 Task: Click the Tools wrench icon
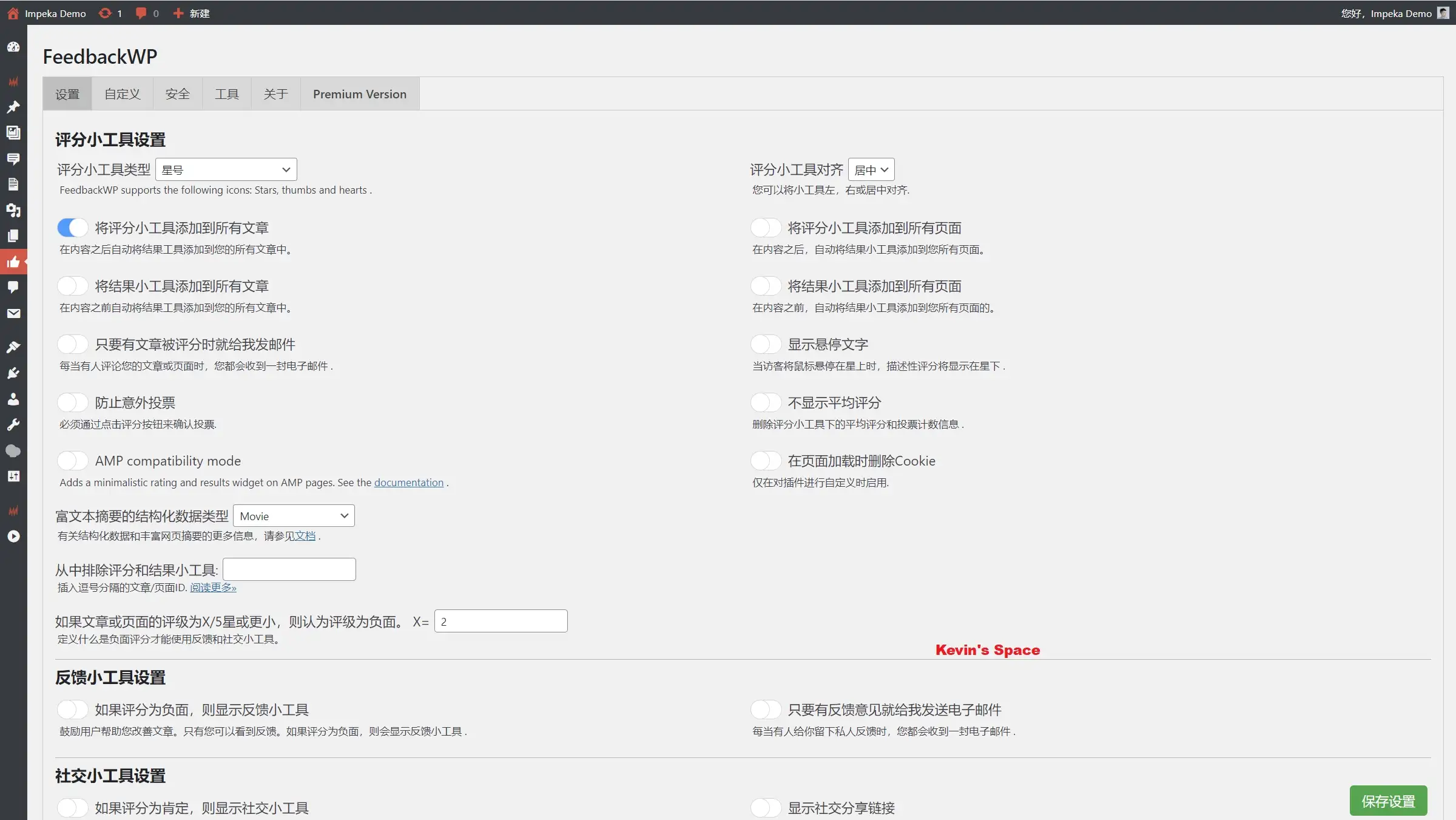point(13,424)
